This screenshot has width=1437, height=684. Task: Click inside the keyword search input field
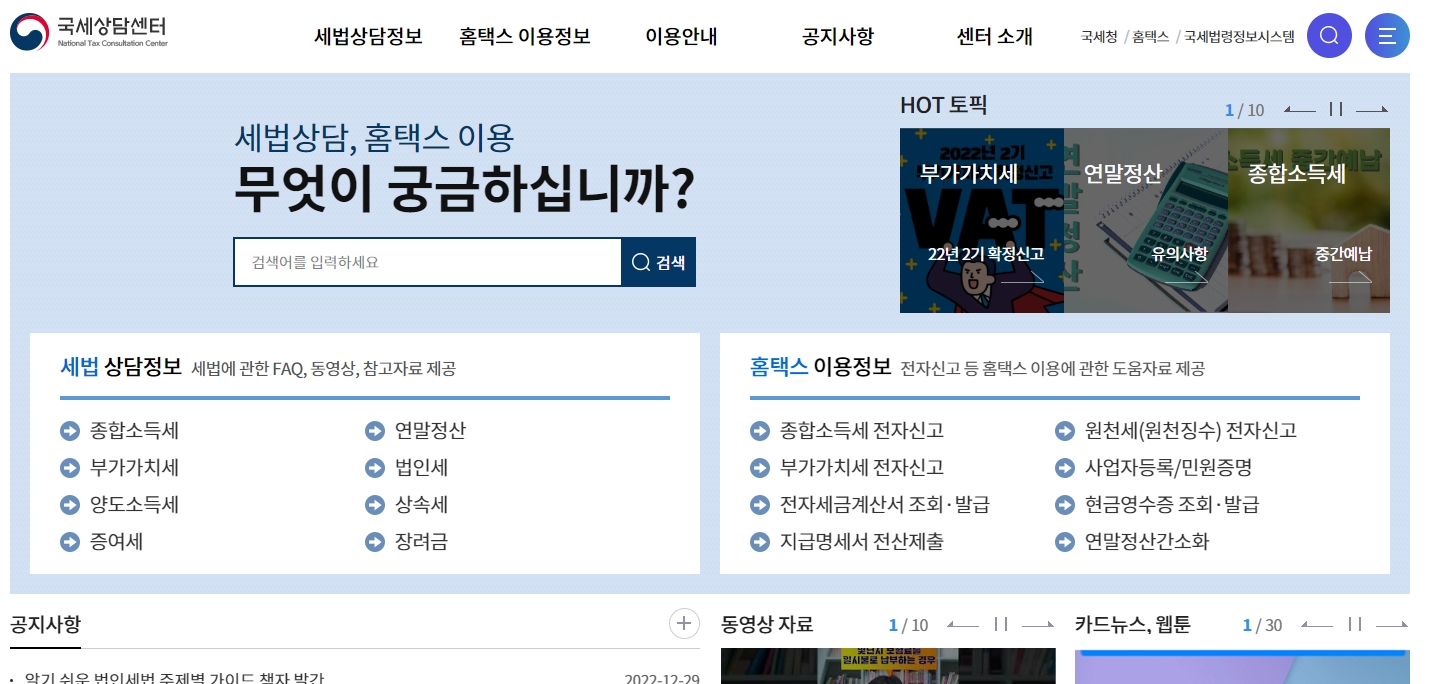click(x=420, y=261)
